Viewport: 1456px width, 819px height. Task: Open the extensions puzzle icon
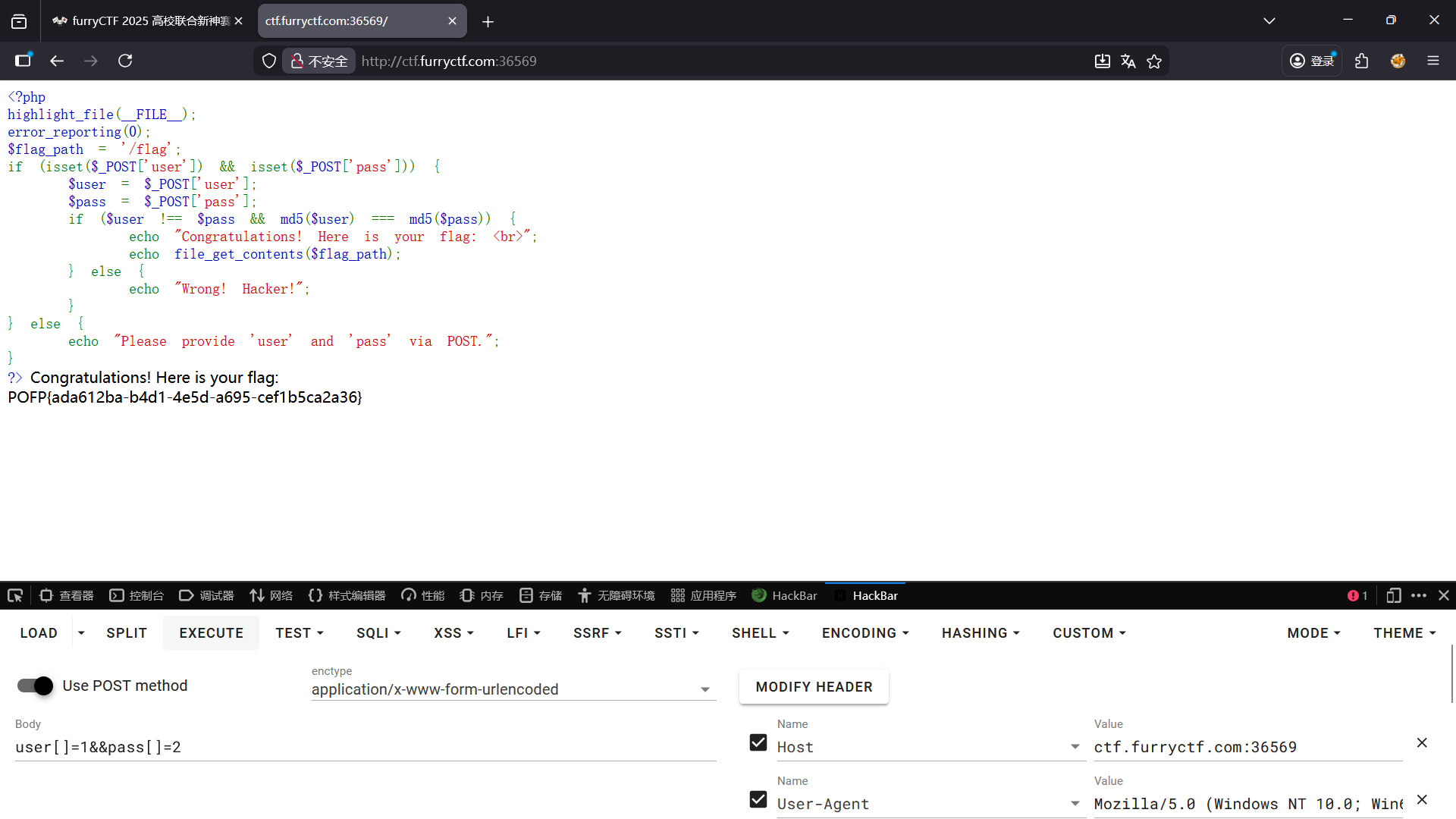pos(1362,61)
